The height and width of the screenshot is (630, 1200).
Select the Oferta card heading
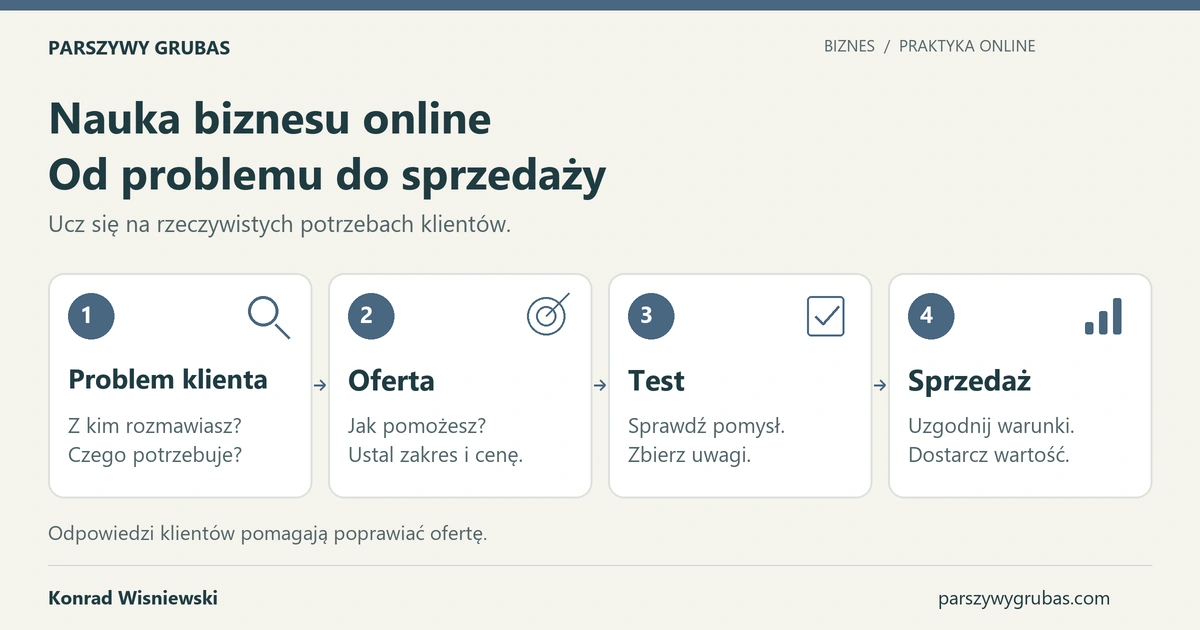point(391,380)
